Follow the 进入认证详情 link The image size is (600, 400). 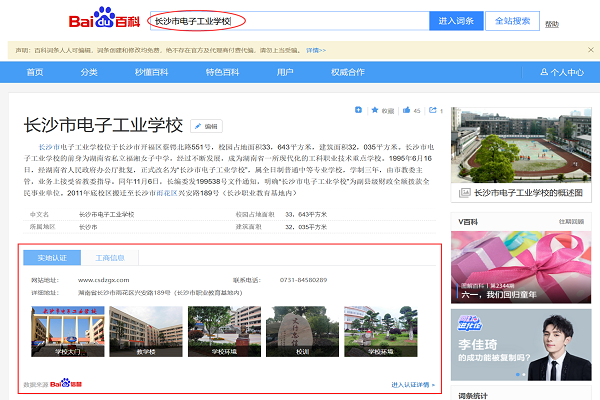click(413, 384)
